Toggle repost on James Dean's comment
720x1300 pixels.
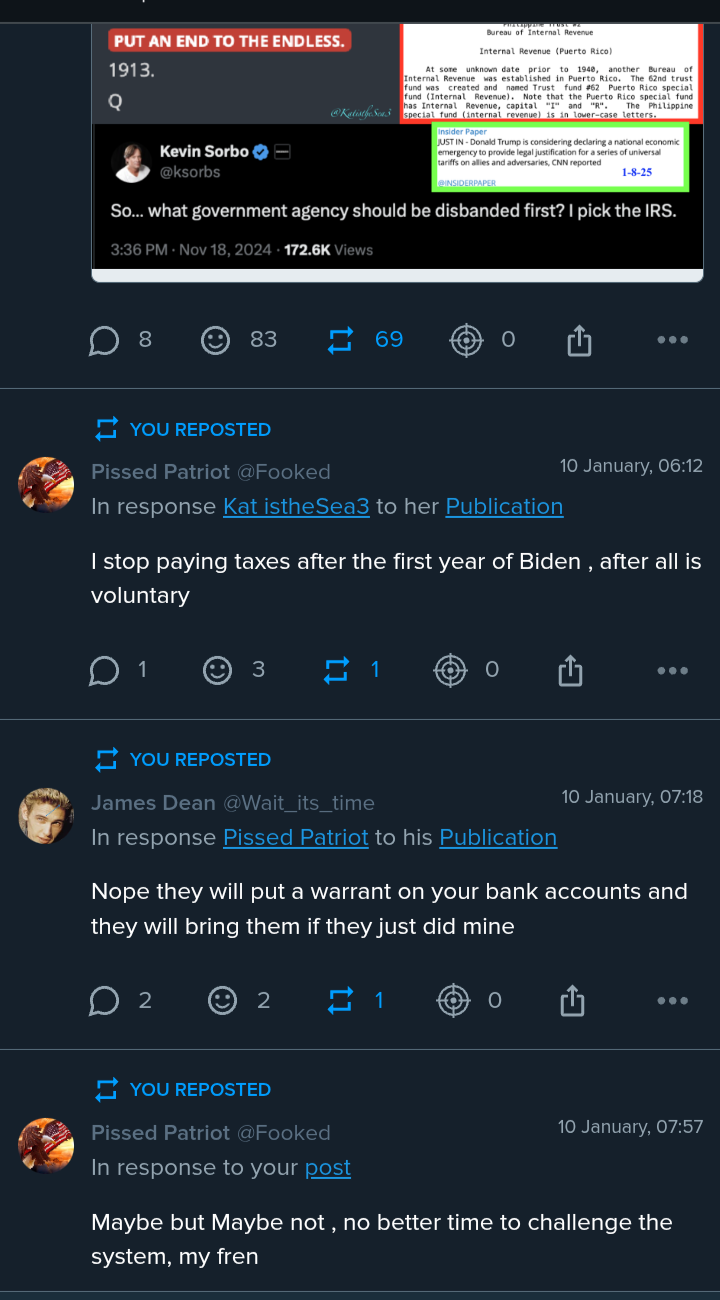pos(340,1001)
